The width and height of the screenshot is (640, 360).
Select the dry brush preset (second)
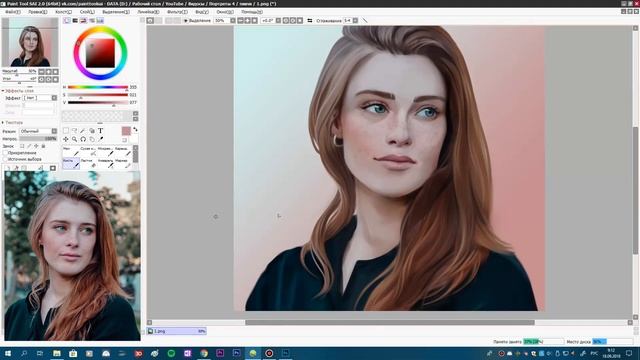point(88,151)
